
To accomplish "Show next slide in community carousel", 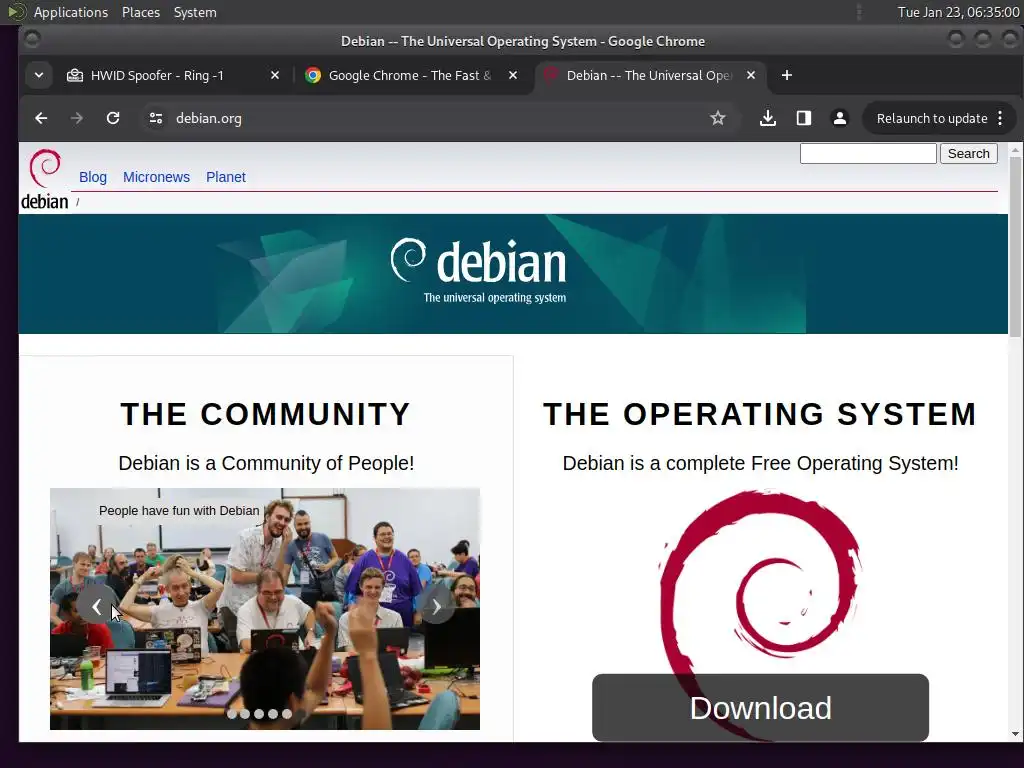I will click(x=436, y=606).
